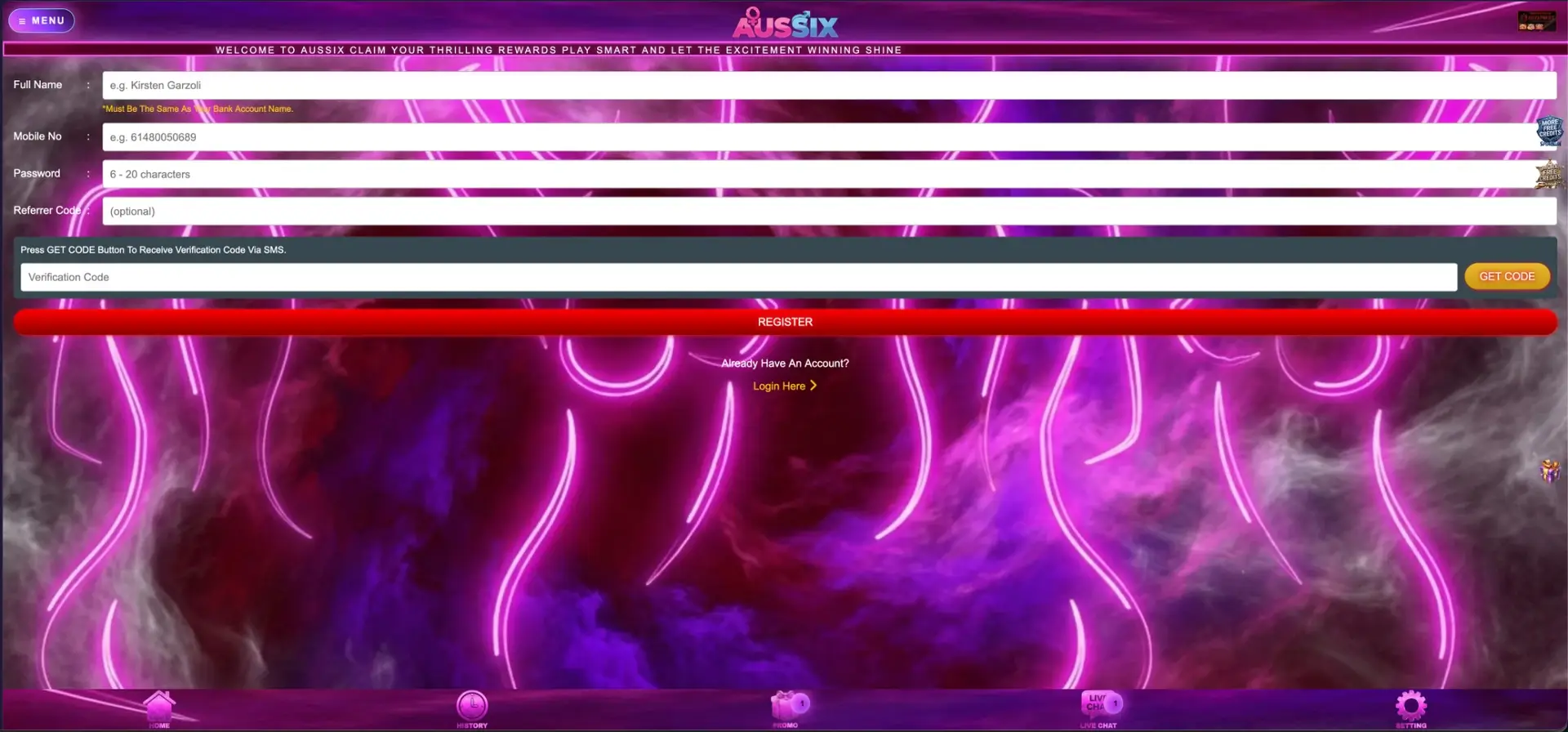Click the 'Press GET CODE Button' instruction text
Image resolution: width=1568 pixels, height=732 pixels.
point(154,250)
